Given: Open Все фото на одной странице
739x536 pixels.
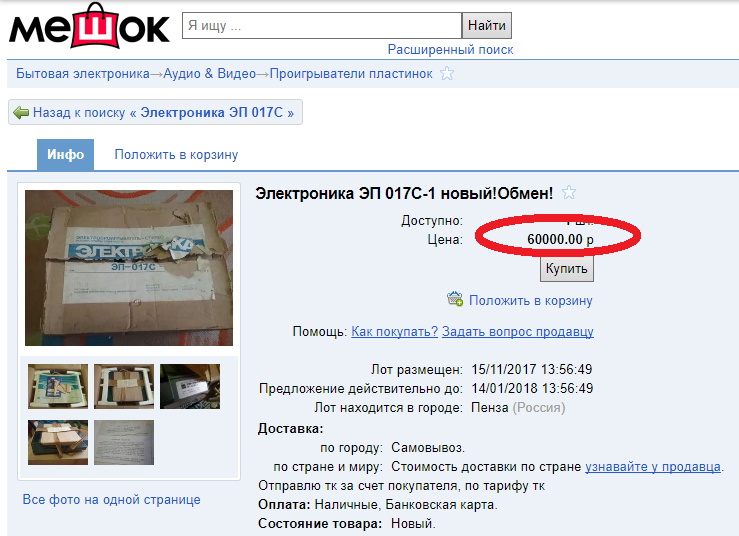Looking at the screenshot, I should [x=112, y=500].
